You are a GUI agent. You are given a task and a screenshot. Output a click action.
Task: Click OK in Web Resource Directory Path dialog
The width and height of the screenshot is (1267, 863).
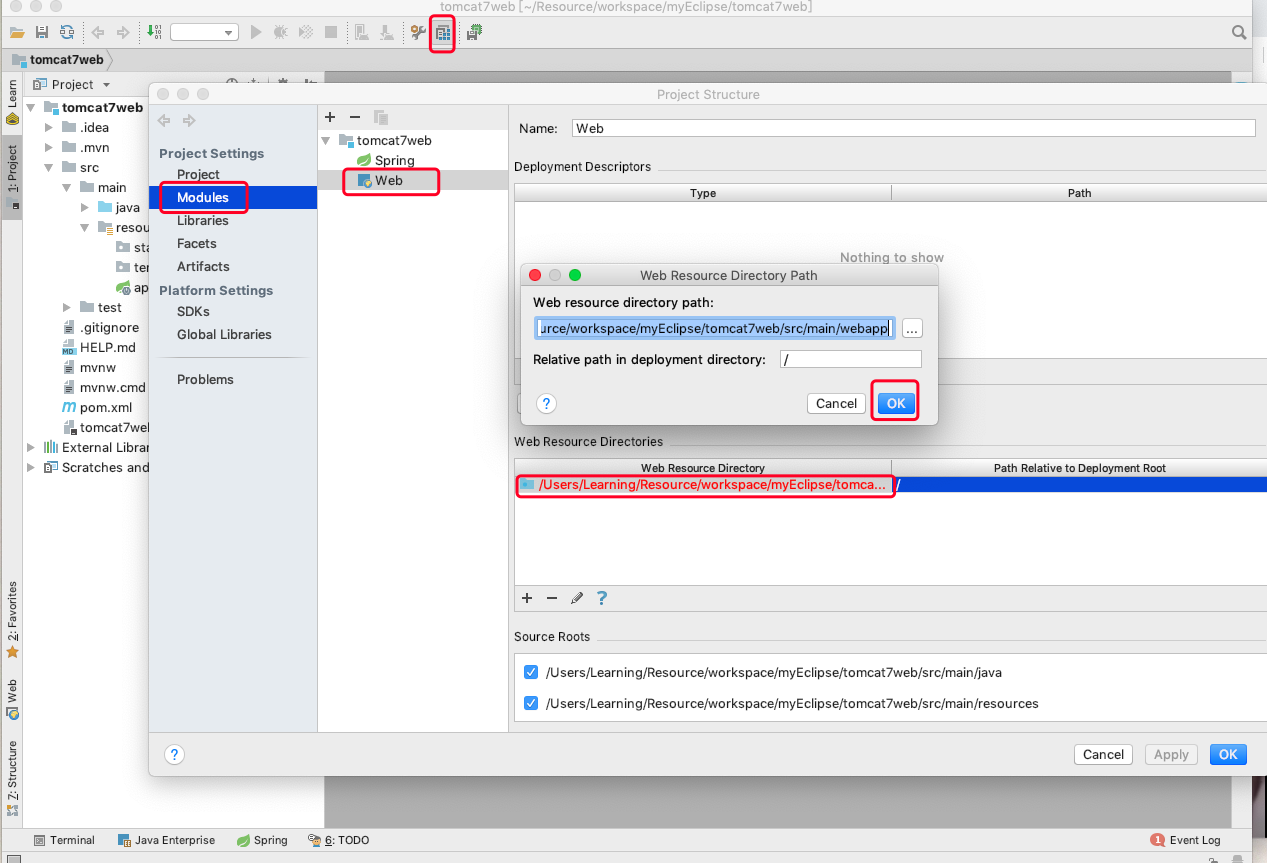(895, 403)
